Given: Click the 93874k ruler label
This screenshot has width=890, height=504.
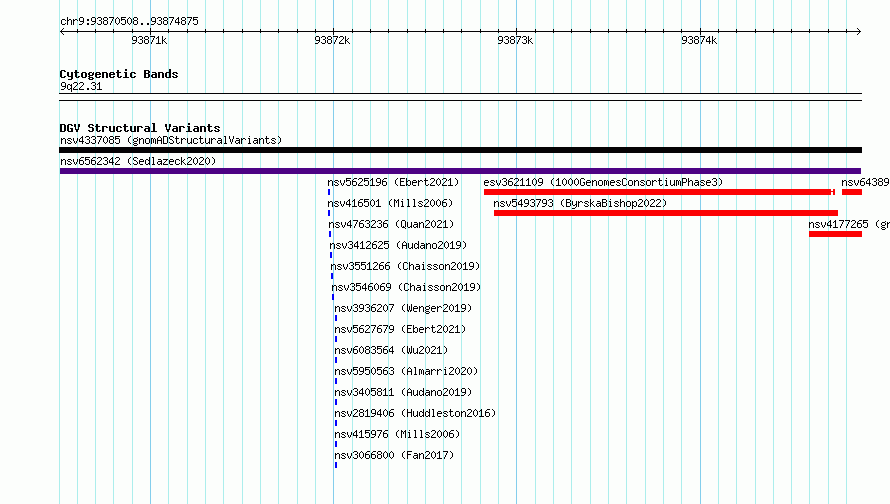Looking at the screenshot, I should pyautogui.click(x=699, y=40).
